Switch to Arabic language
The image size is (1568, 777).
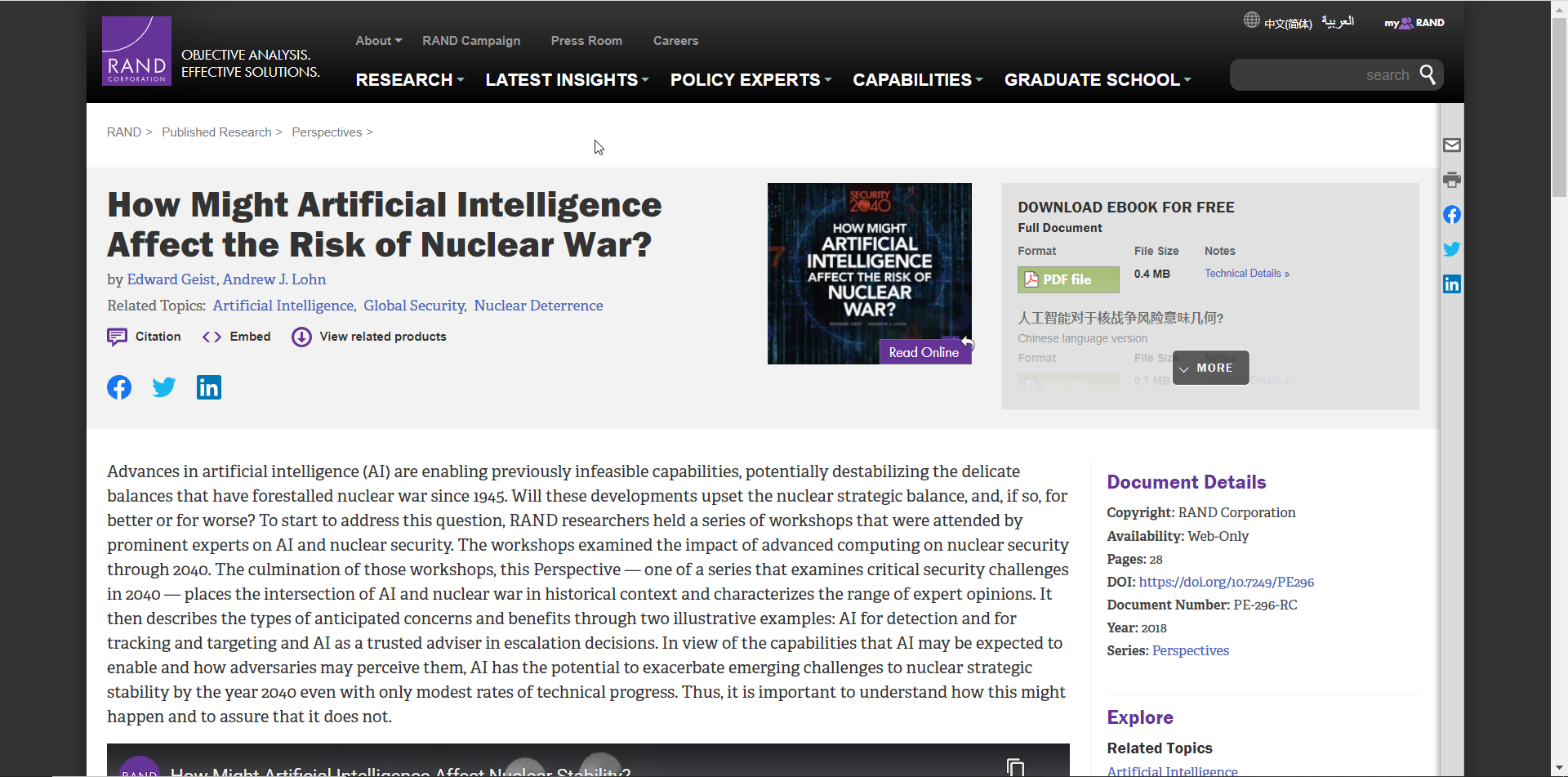click(x=1338, y=22)
